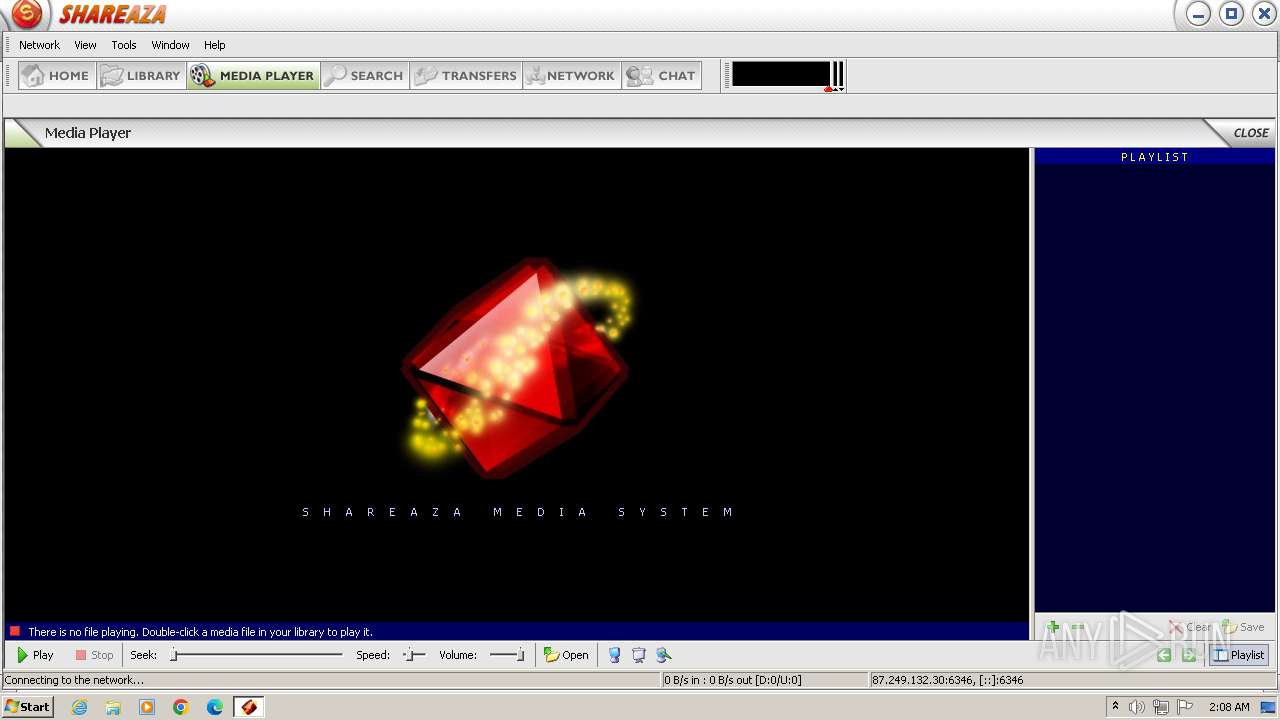
Task: Remove item with playlist minus icon
Action: pos(1078,627)
